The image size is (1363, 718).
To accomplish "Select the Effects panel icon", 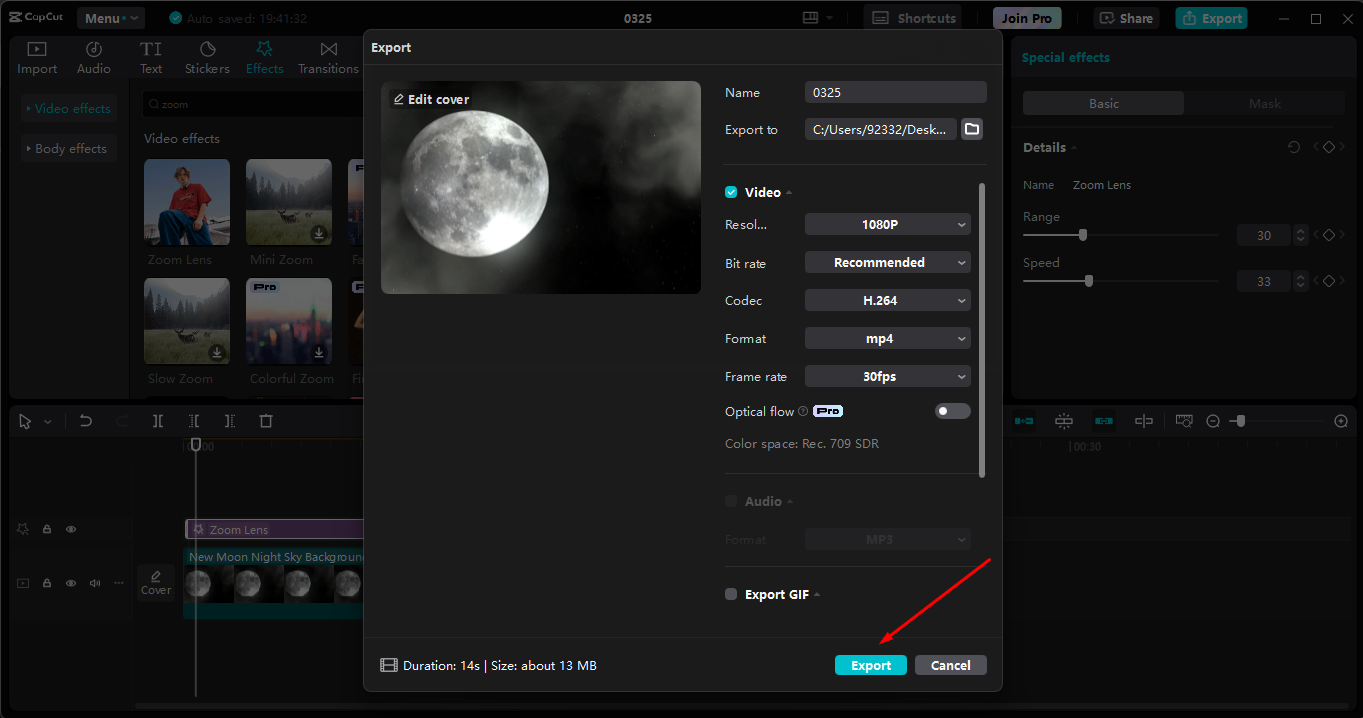I will (x=264, y=57).
